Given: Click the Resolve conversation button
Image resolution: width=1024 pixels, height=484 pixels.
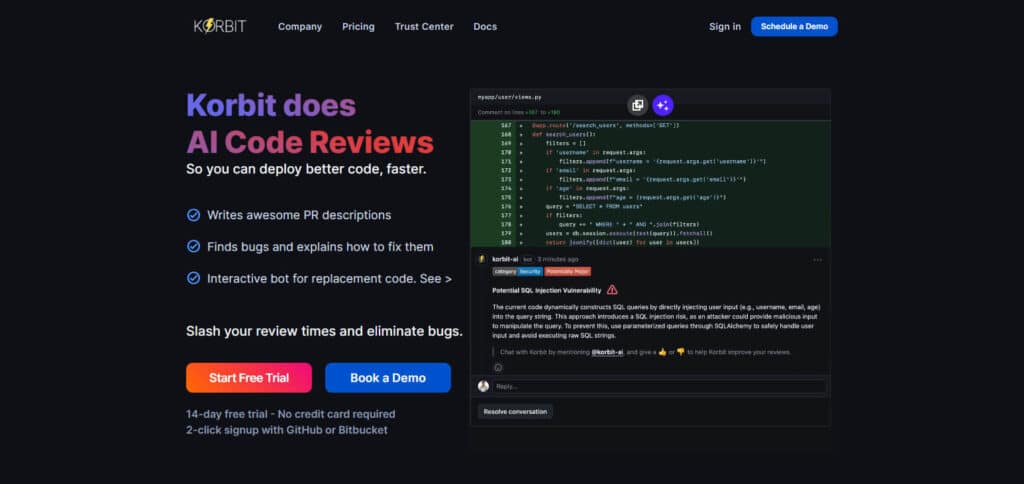Looking at the screenshot, I should click(x=515, y=411).
